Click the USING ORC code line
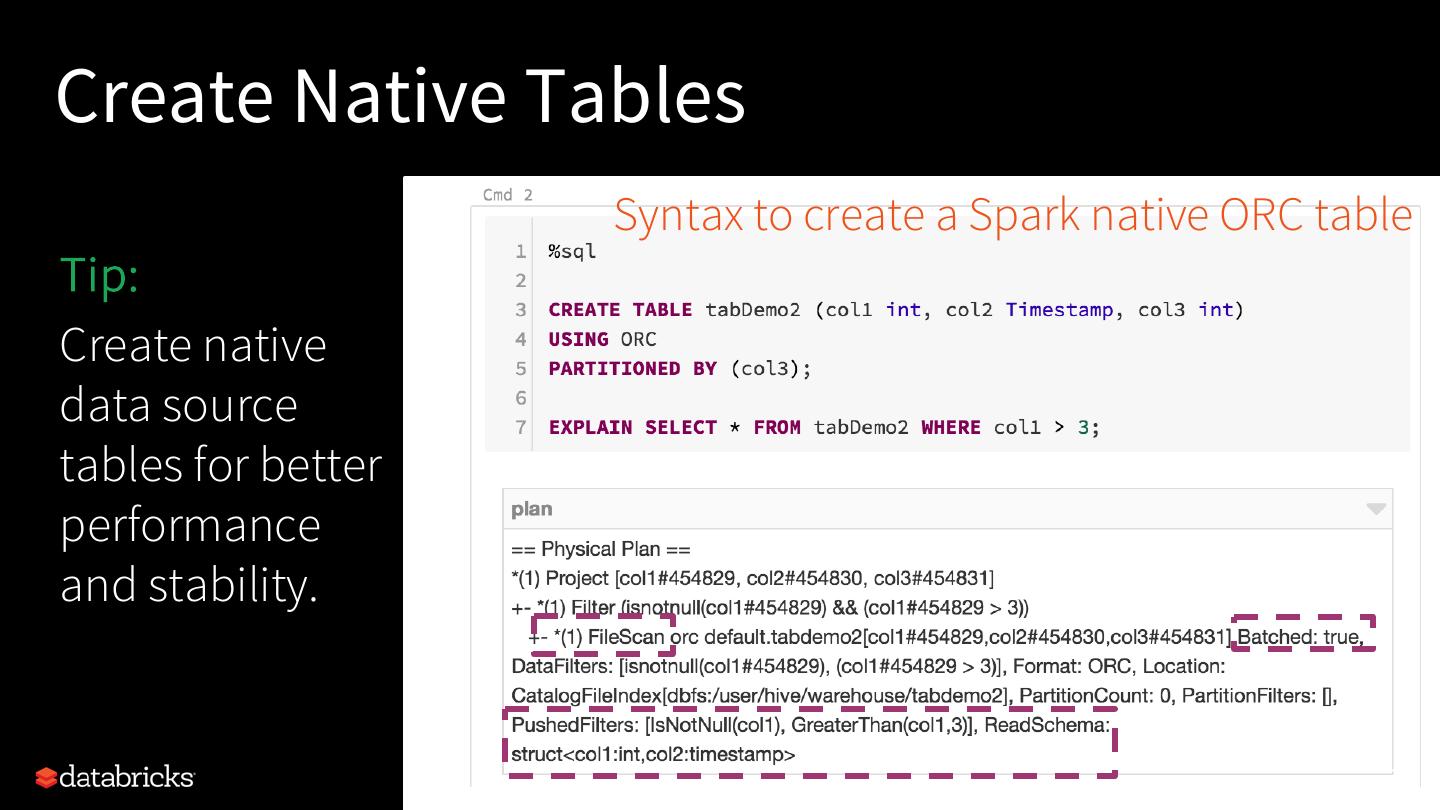 tap(602, 339)
